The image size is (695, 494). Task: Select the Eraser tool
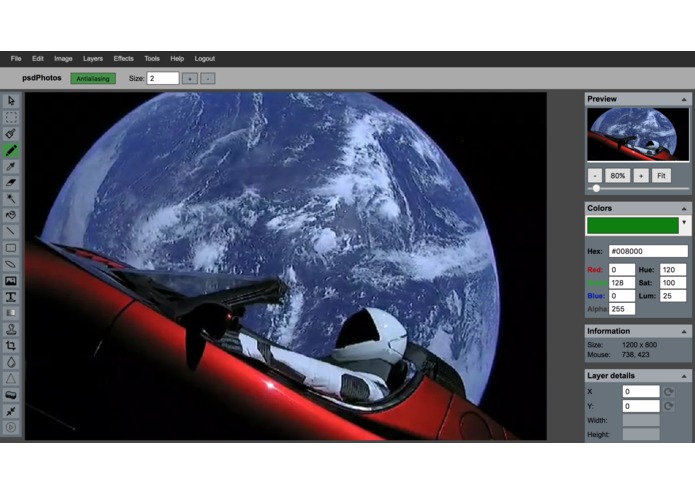(11, 183)
